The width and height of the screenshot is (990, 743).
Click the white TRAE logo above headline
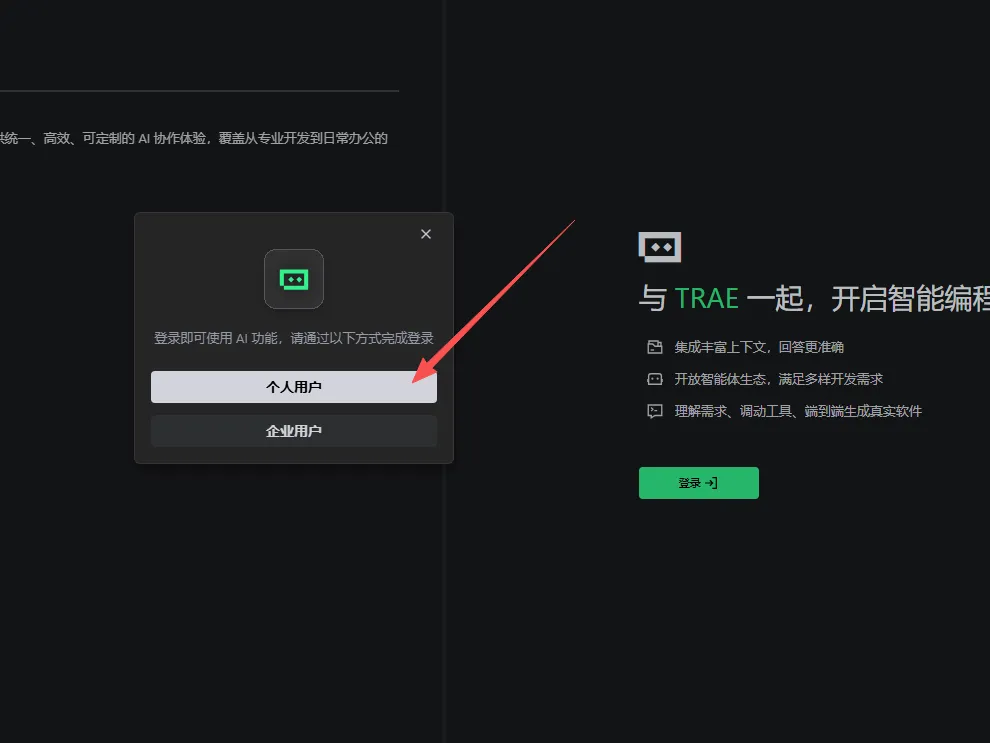pos(660,247)
